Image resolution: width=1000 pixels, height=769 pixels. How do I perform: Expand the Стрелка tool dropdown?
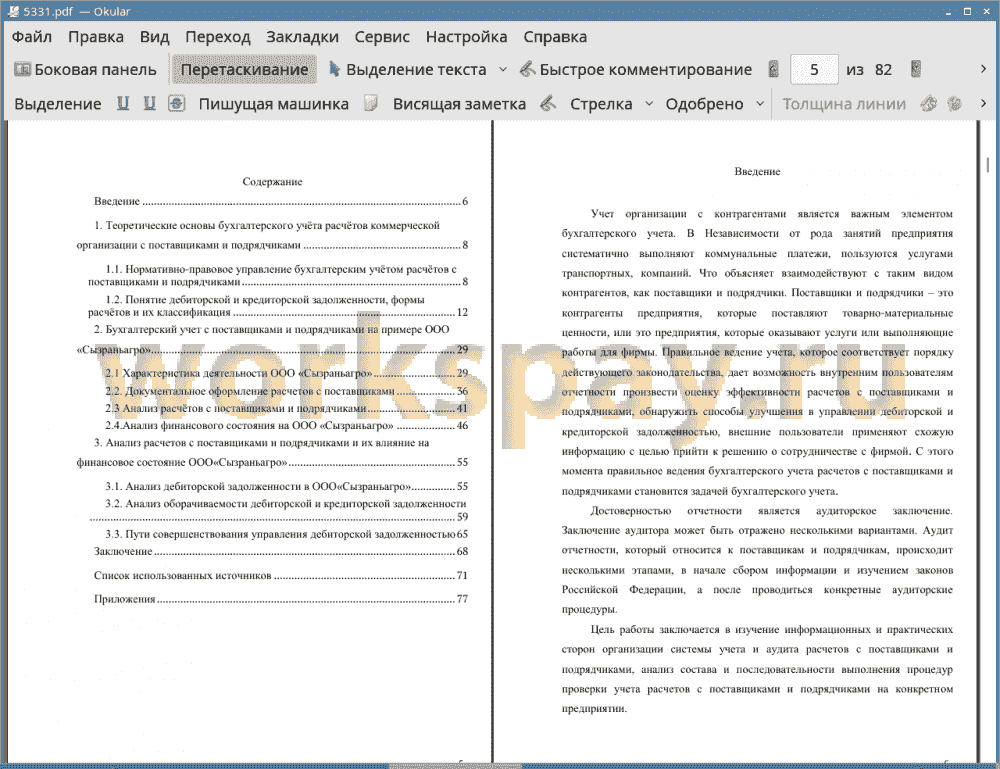pyautogui.click(x=649, y=104)
